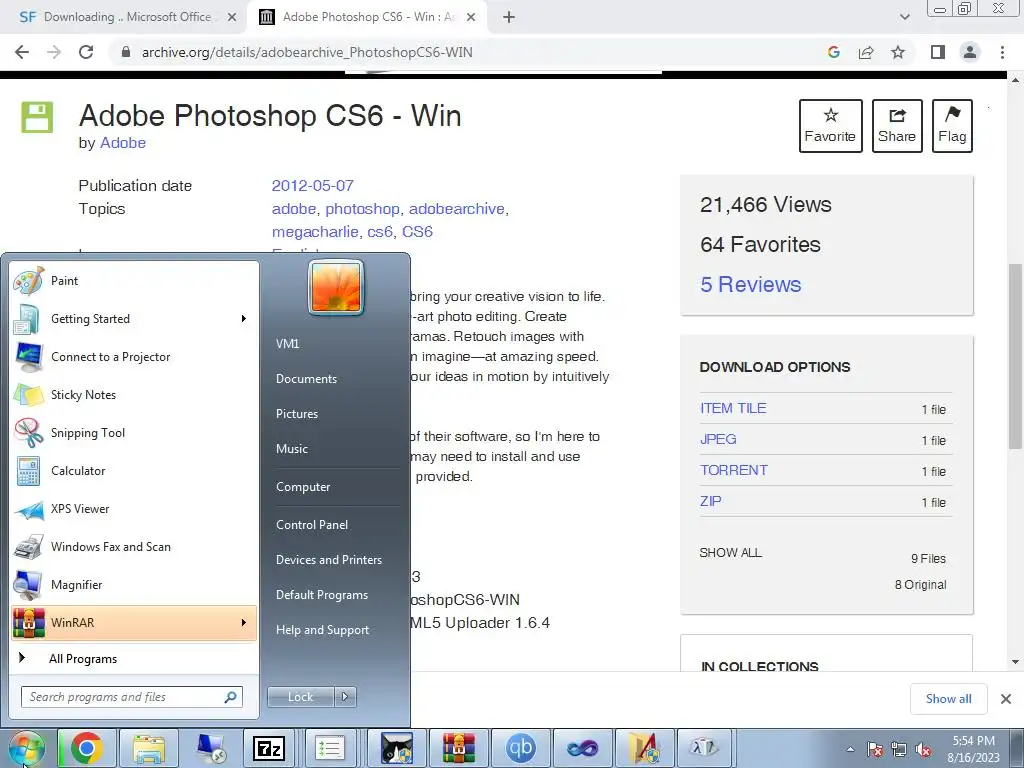The height and width of the screenshot is (768, 1024).
Task: Expand WinRAR submenu arrow
Action: 244,623
